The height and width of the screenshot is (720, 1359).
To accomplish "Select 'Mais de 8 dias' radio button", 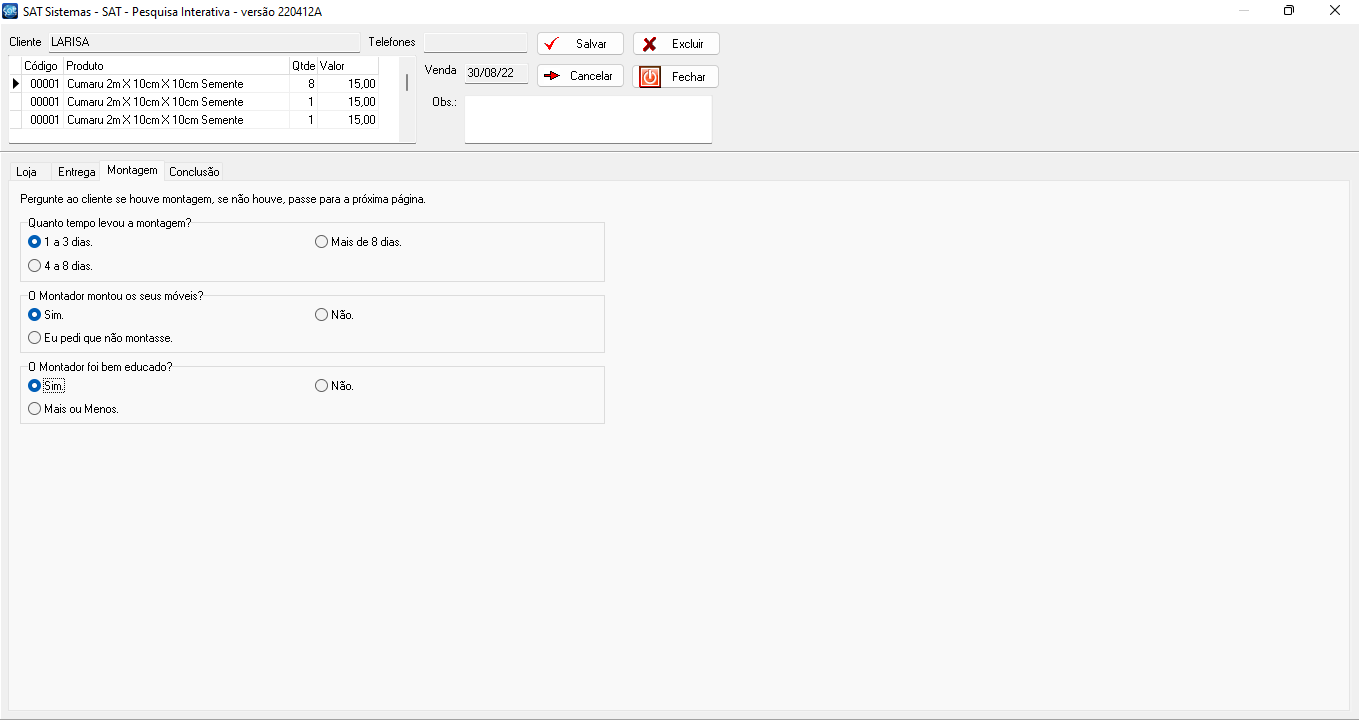I will pyautogui.click(x=321, y=242).
